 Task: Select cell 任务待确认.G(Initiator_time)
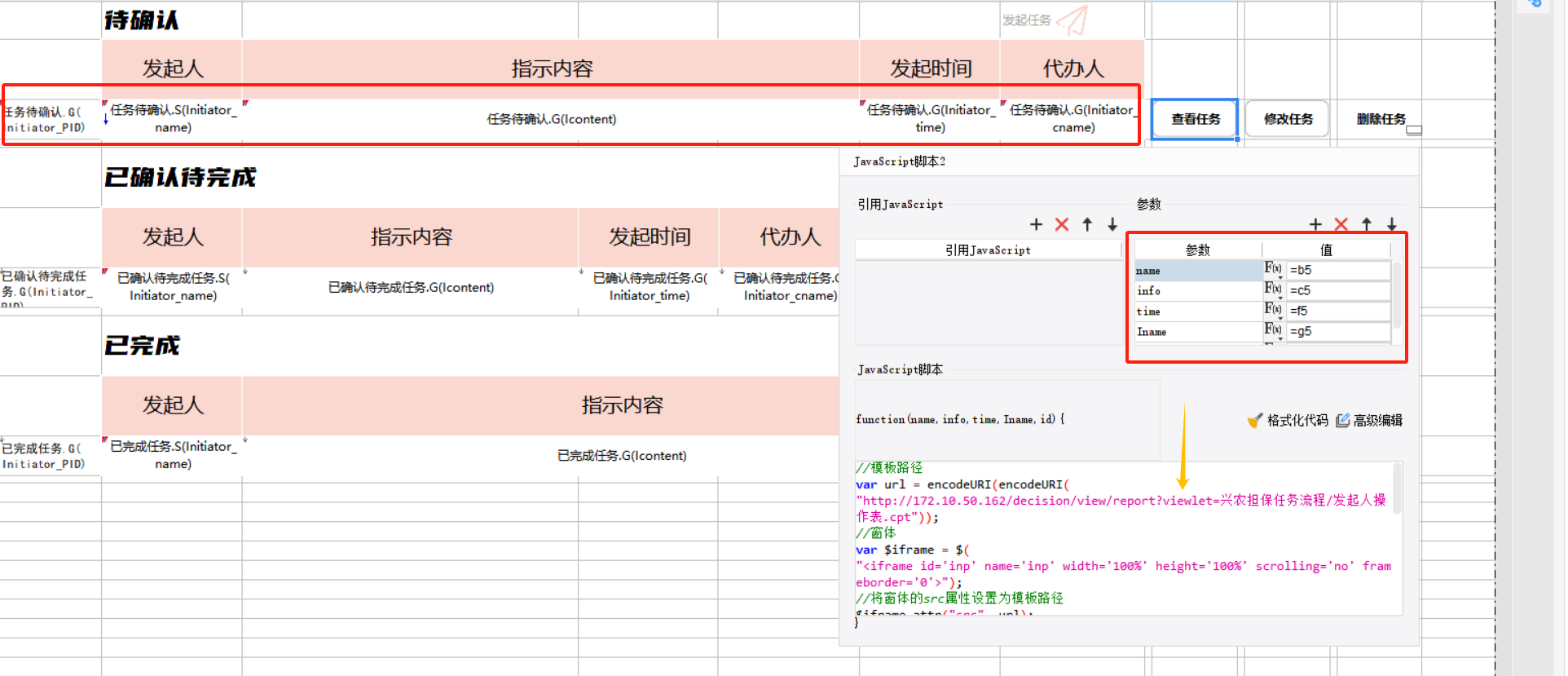(930, 119)
